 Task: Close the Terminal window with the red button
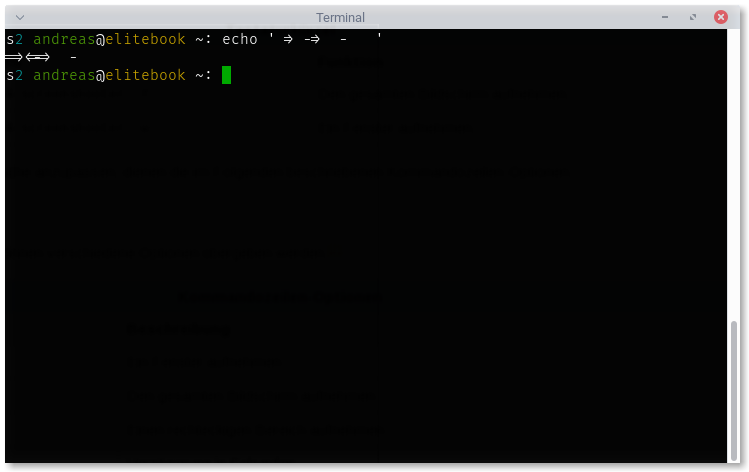pos(720,17)
